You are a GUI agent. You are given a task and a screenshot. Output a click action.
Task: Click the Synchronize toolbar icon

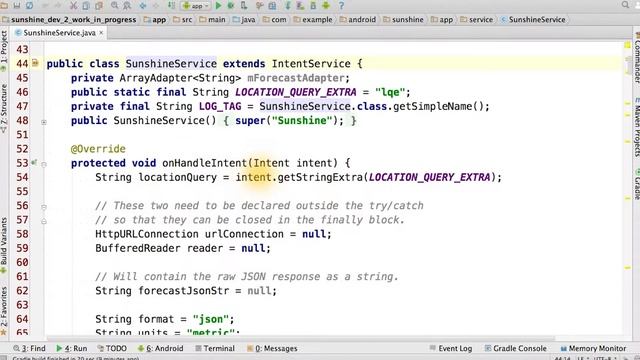(30, 5)
